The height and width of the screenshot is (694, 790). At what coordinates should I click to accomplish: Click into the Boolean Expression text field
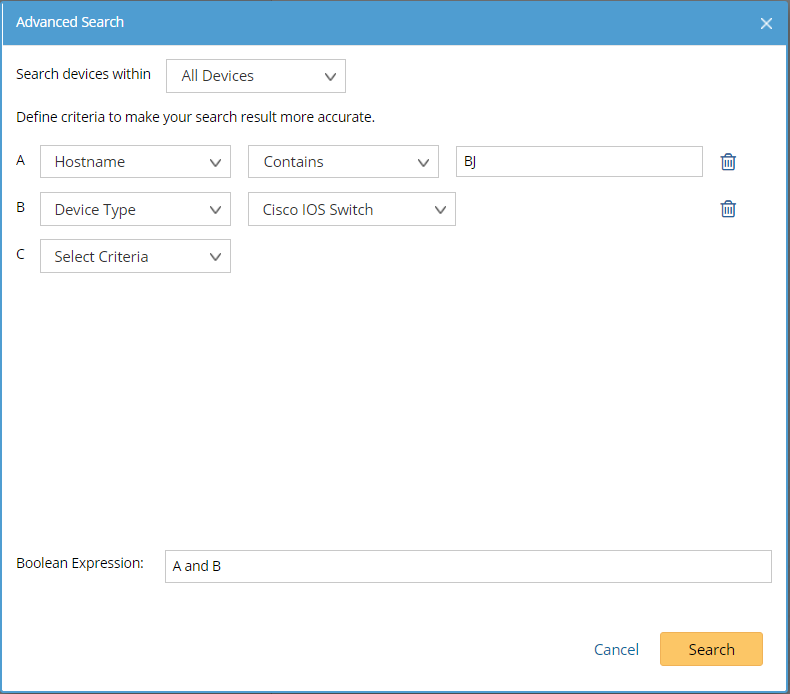pos(468,566)
